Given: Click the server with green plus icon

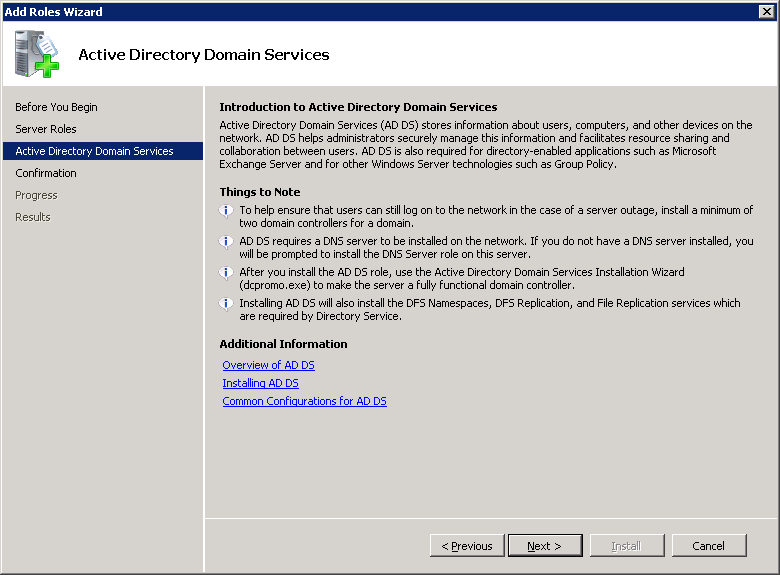Looking at the screenshot, I should click(37, 54).
